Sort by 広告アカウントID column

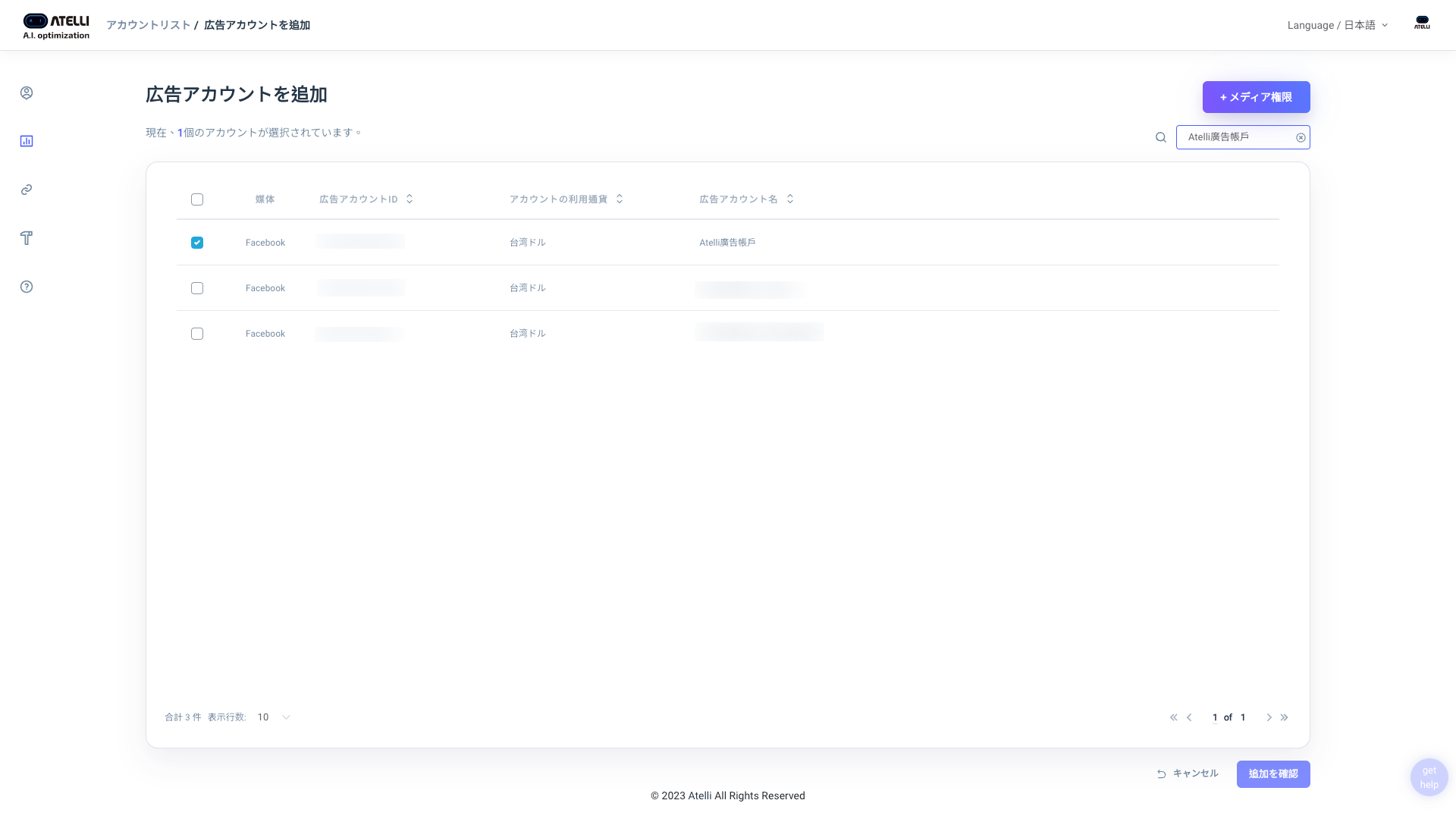coord(409,199)
